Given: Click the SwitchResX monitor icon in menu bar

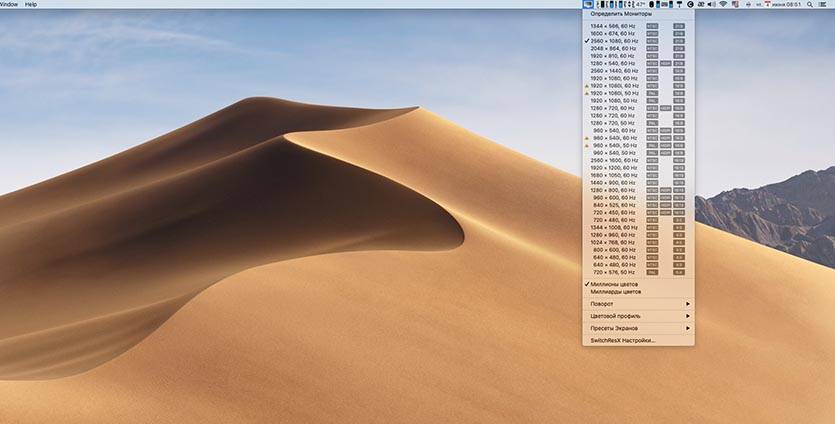Looking at the screenshot, I should [x=587, y=5].
